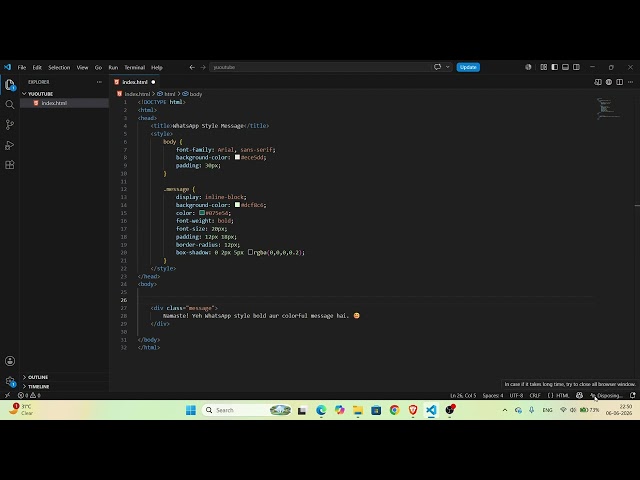Click the html breadcrumb item
Image resolution: width=640 pixels, height=480 pixels.
[166, 94]
